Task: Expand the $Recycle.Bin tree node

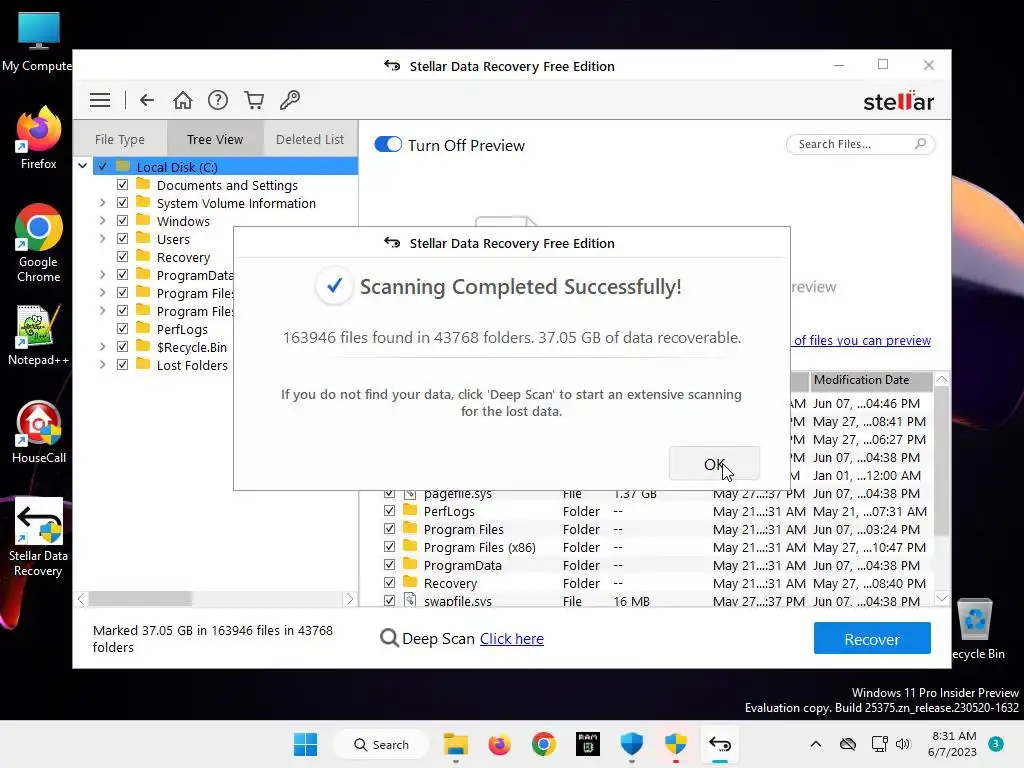Action: [x=103, y=347]
